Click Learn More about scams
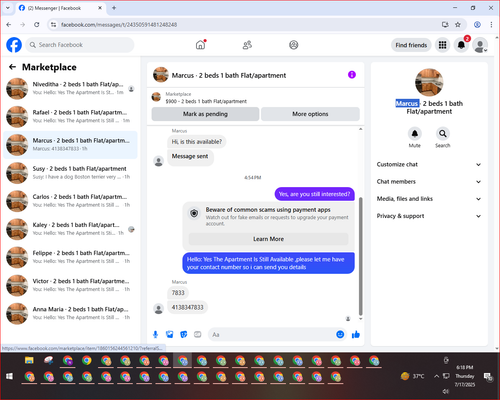This screenshot has width=500, height=400. tap(268, 239)
